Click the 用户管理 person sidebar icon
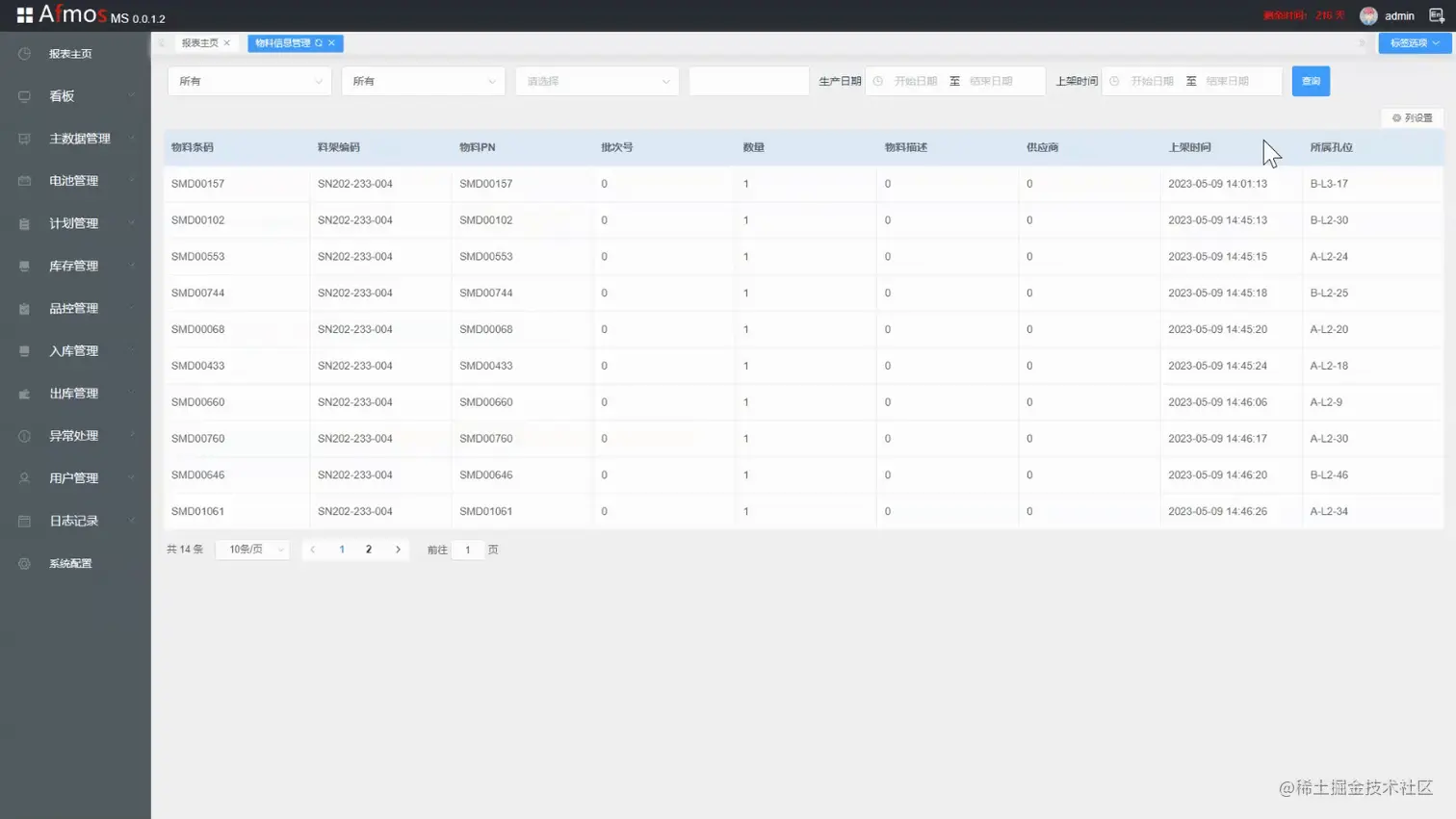1456x819 pixels. pos(24,478)
